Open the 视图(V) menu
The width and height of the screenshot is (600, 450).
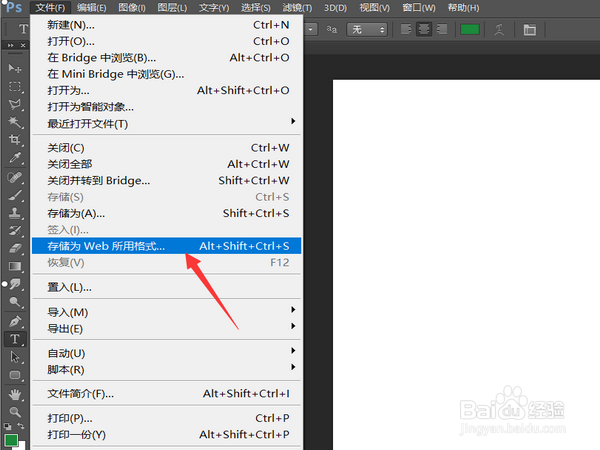375,8
